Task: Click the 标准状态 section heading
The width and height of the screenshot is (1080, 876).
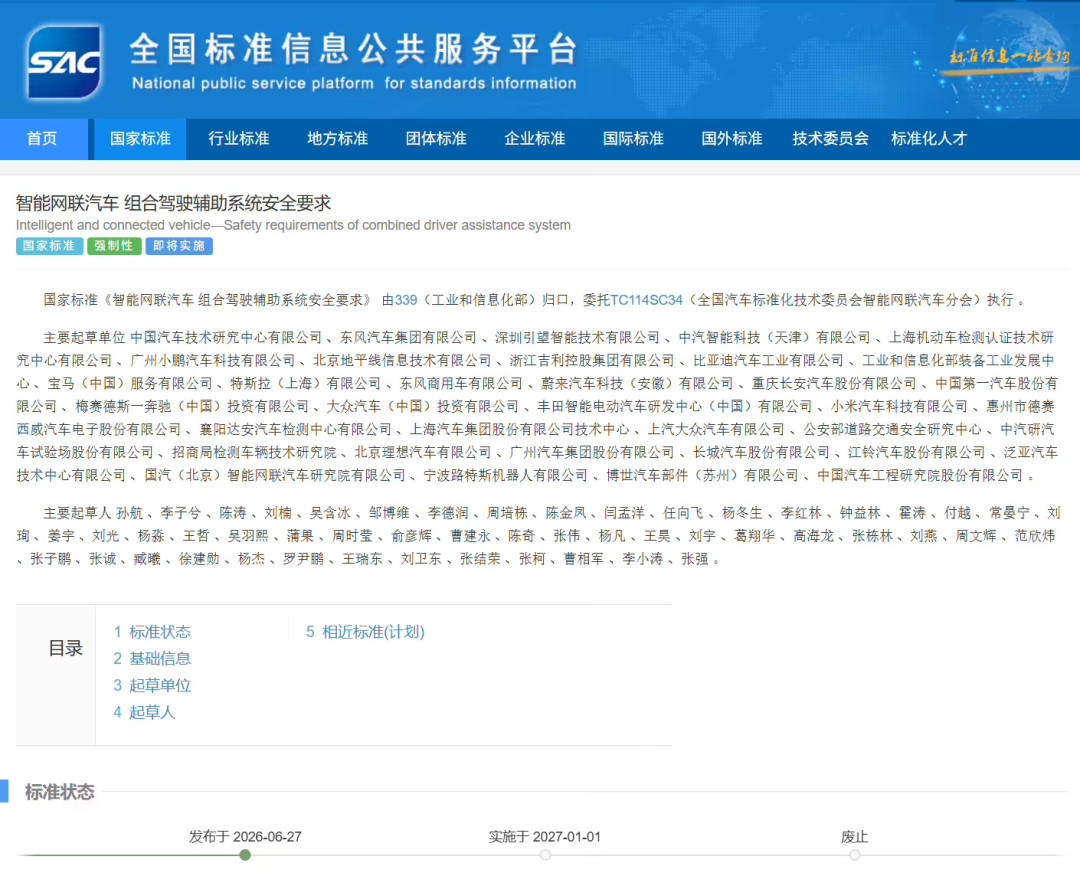Action: point(60,792)
